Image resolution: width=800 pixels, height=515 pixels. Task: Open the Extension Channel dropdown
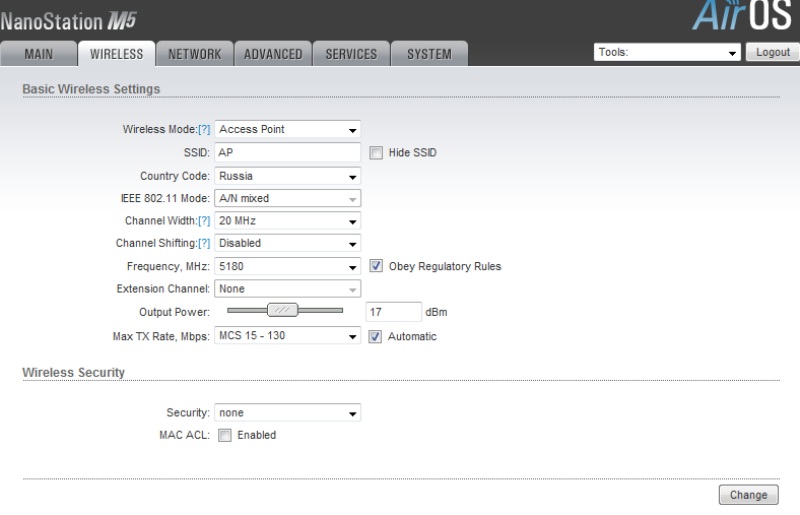point(287,289)
